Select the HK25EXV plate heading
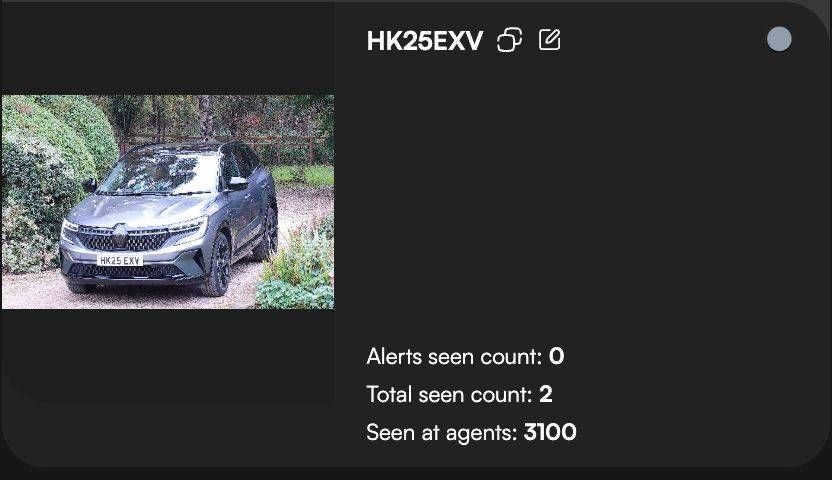This screenshot has height=480, width=832. click(x=424, y=41)
